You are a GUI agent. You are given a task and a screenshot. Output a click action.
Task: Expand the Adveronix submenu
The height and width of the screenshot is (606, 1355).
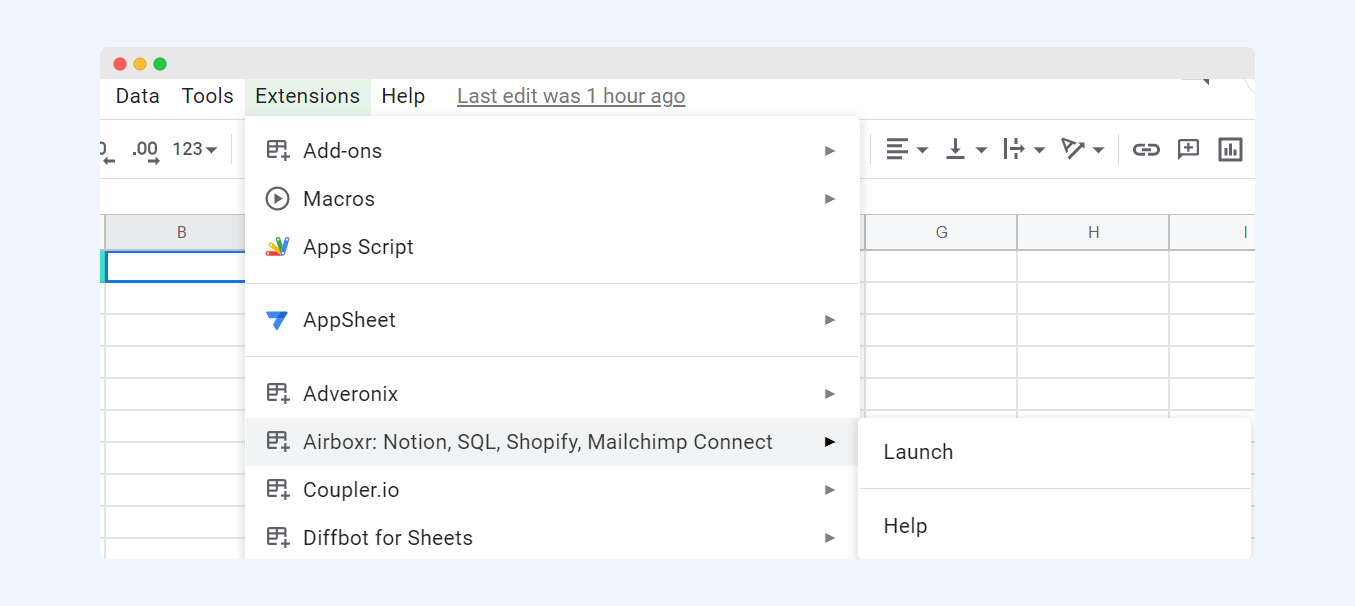point(552,394)
